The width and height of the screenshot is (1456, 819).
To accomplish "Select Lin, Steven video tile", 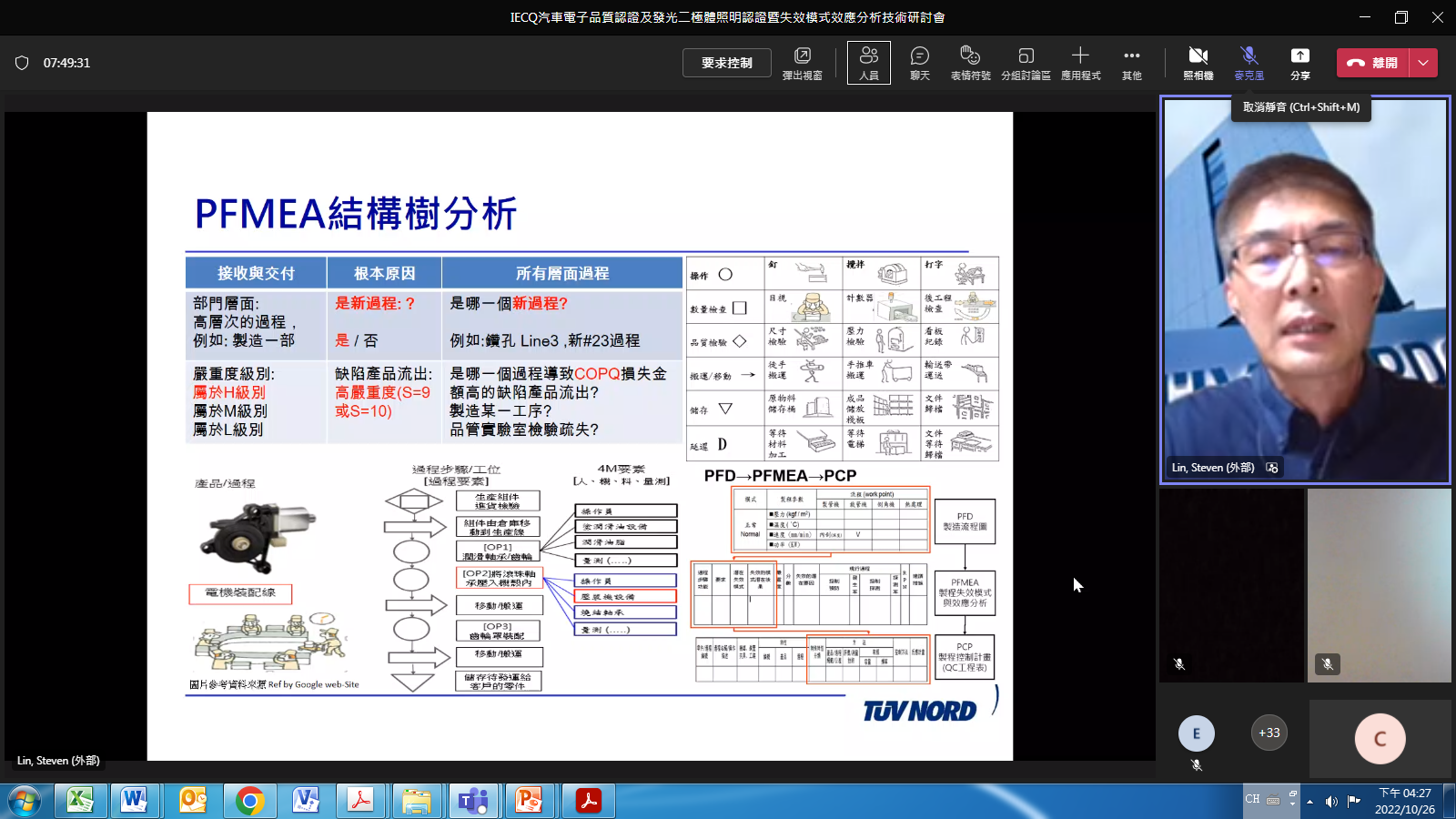I will [1305, 289].
